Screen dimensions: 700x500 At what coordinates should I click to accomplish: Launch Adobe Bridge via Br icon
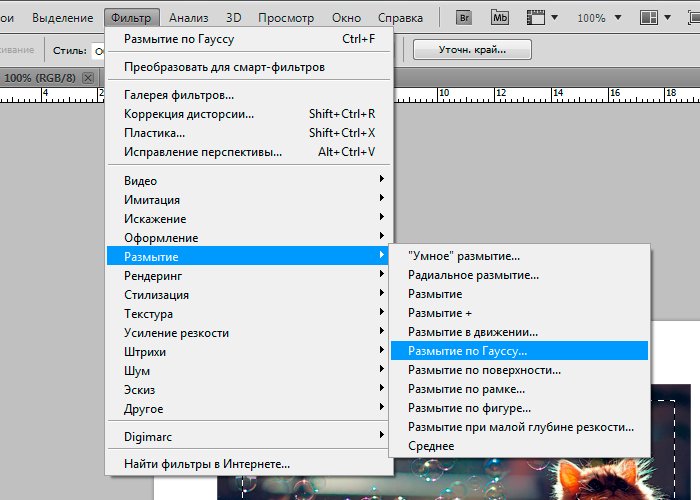pyautogui.click(x=463, y=18)
